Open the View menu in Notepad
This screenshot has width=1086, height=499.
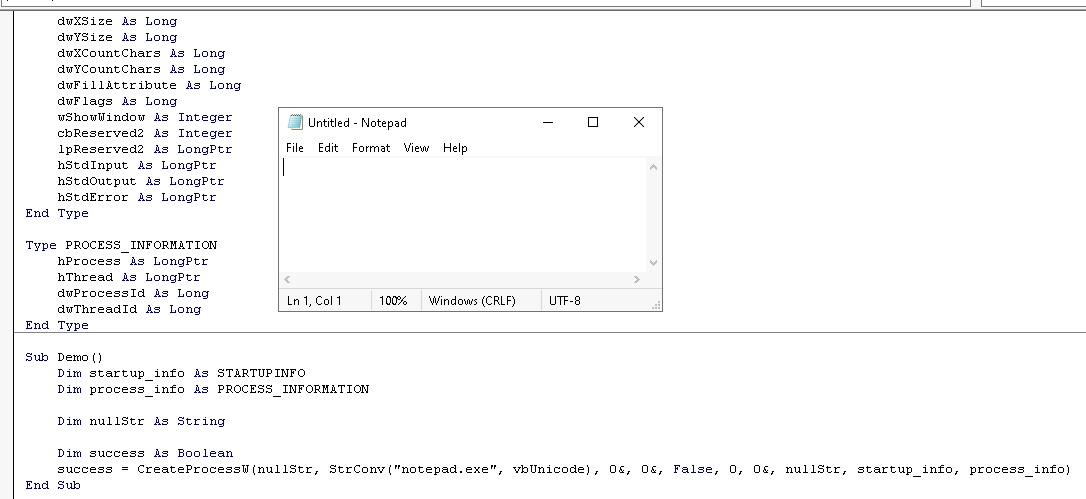(416, 148)
